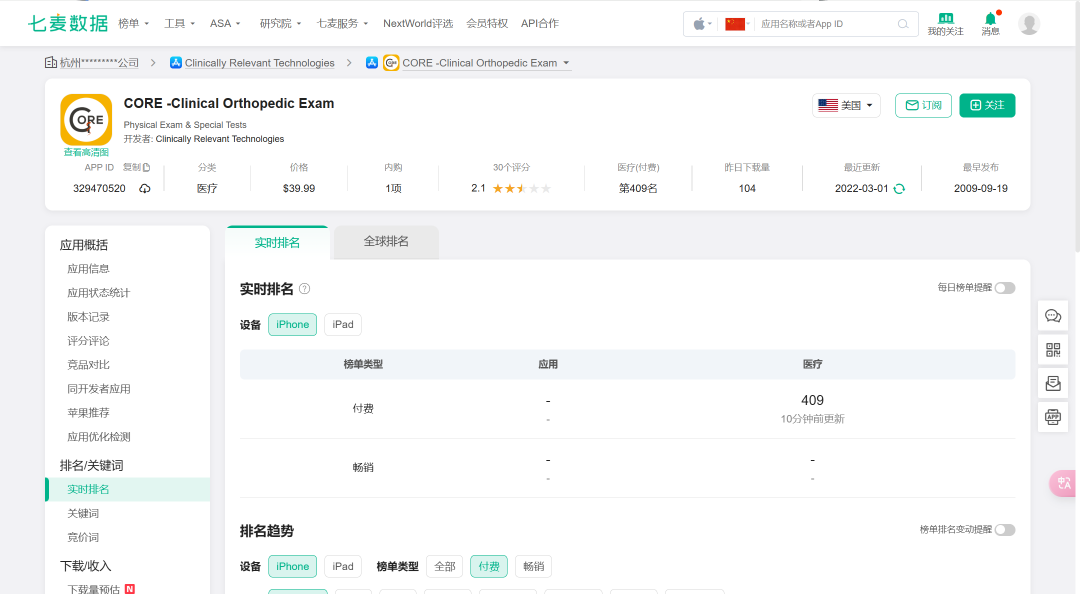This screenshot has width=1080, height=594.
Task: Toggle 每日榜单提醒 switch
Action: click(1005, 288)
